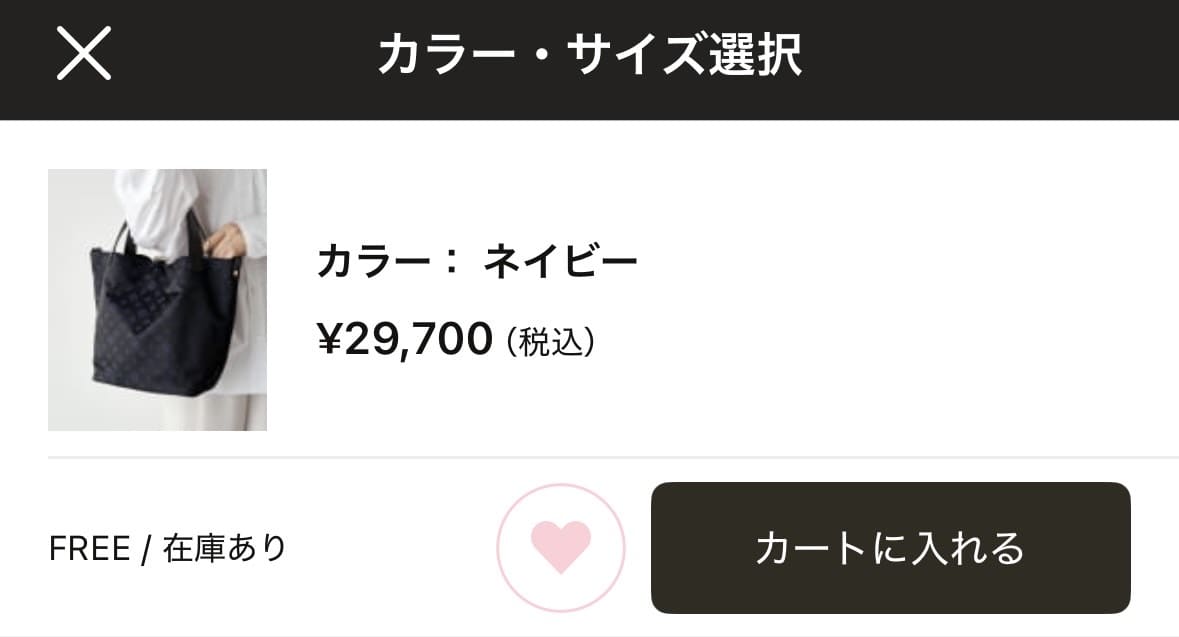1179x637 pixels.
Task: Select the FREE / 在庫あり row
Action: pyautogui.click(x=168, y=549)
